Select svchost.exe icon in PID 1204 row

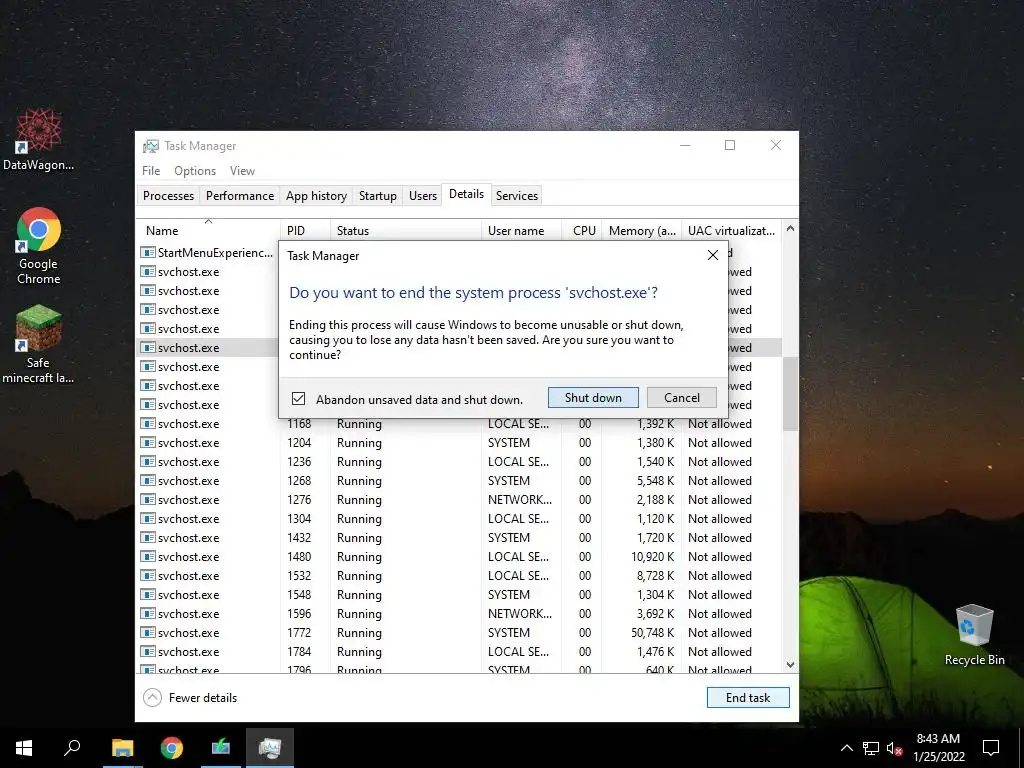tap(148, 443)
